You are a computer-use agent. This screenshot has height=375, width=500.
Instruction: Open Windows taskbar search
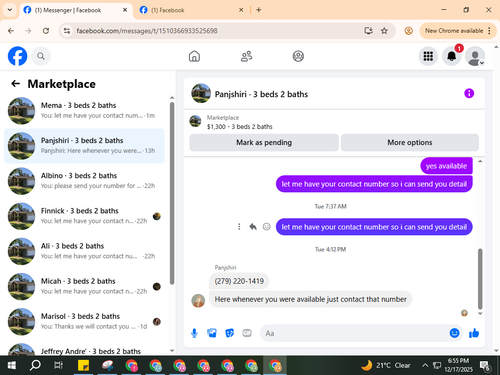pos(35,366)
